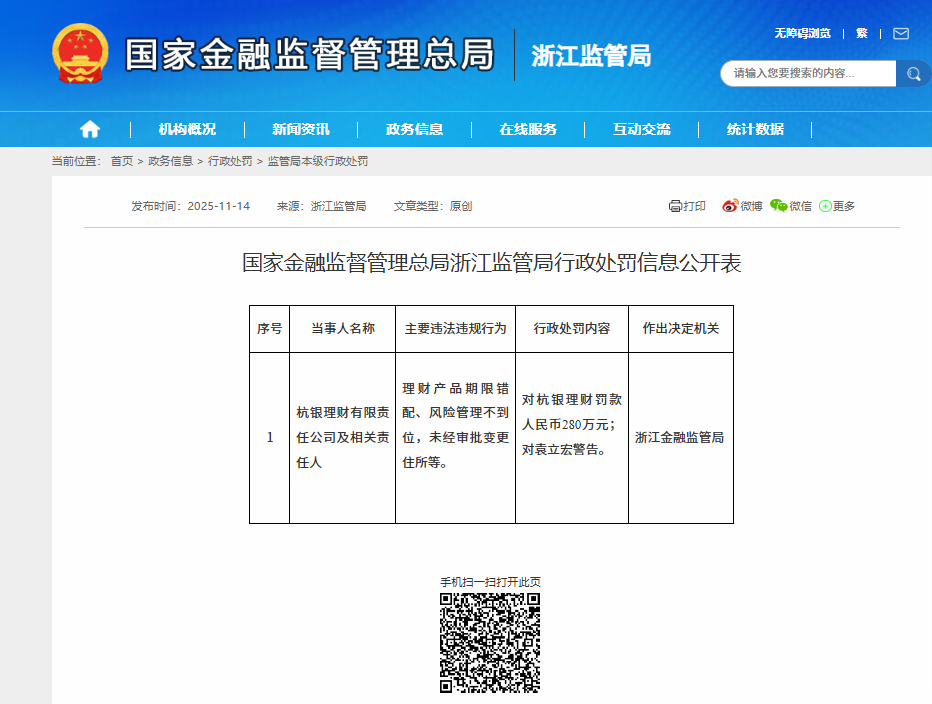Share via the Weibo icon
The image size is (932, 704).
point(730,206)
